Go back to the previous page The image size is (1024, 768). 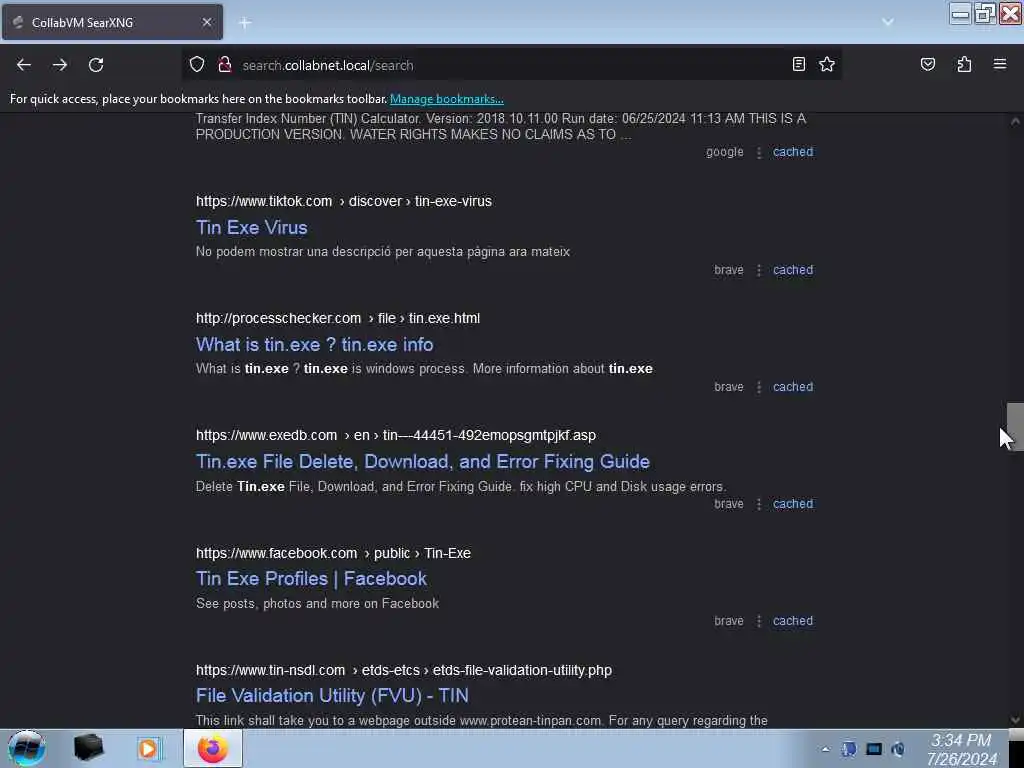click(x=24, y=65)
